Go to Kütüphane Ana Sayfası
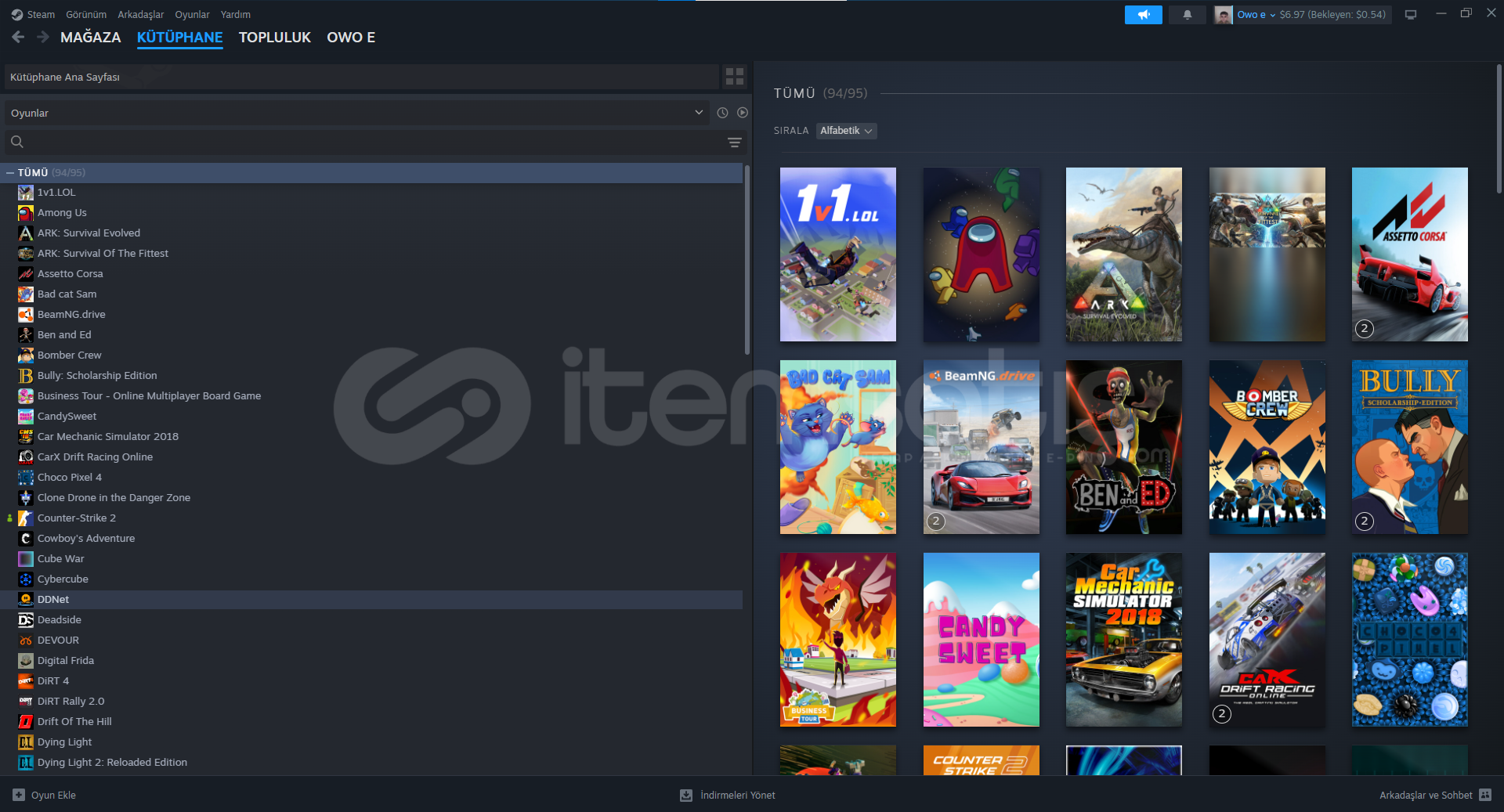Viewport: 1504px width, 812px height. point(360,77)
